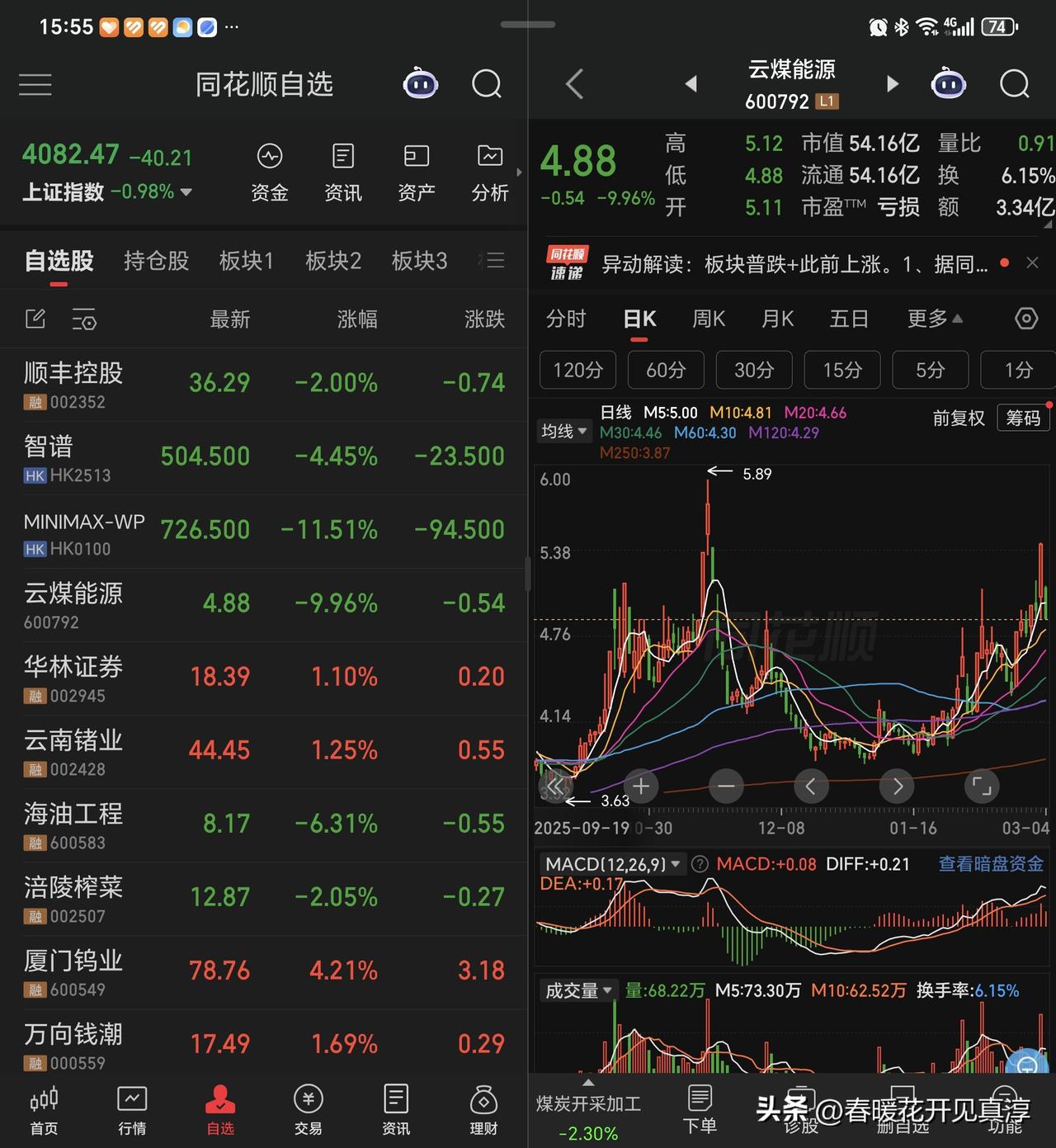This screenshot has width=1056, height=1148.
Task: Zoom out the K-line chart with minus
Action: 726,787
